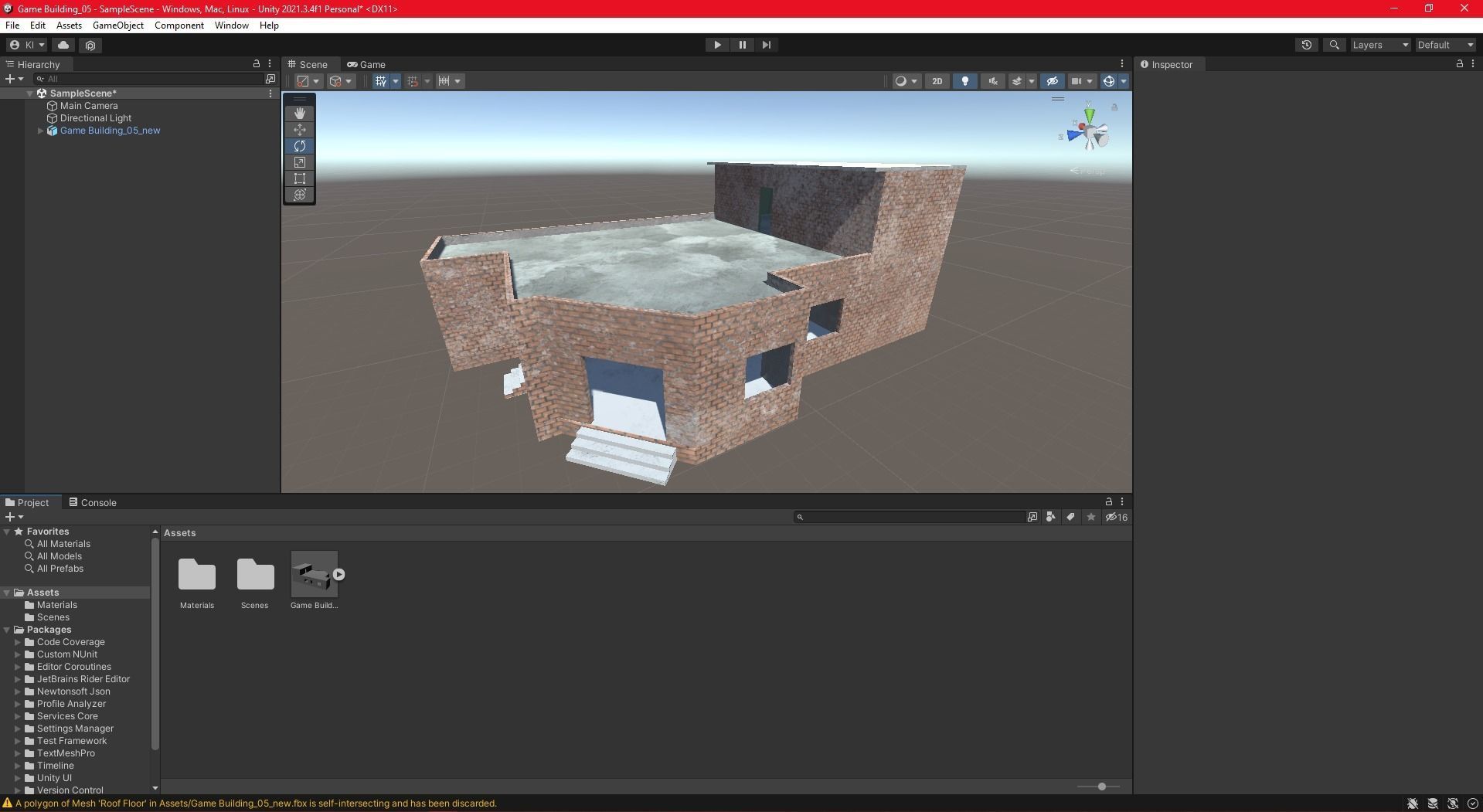
Task: Click the debug mode bug icon in status bar
Action: click(x=1412, y=804)
